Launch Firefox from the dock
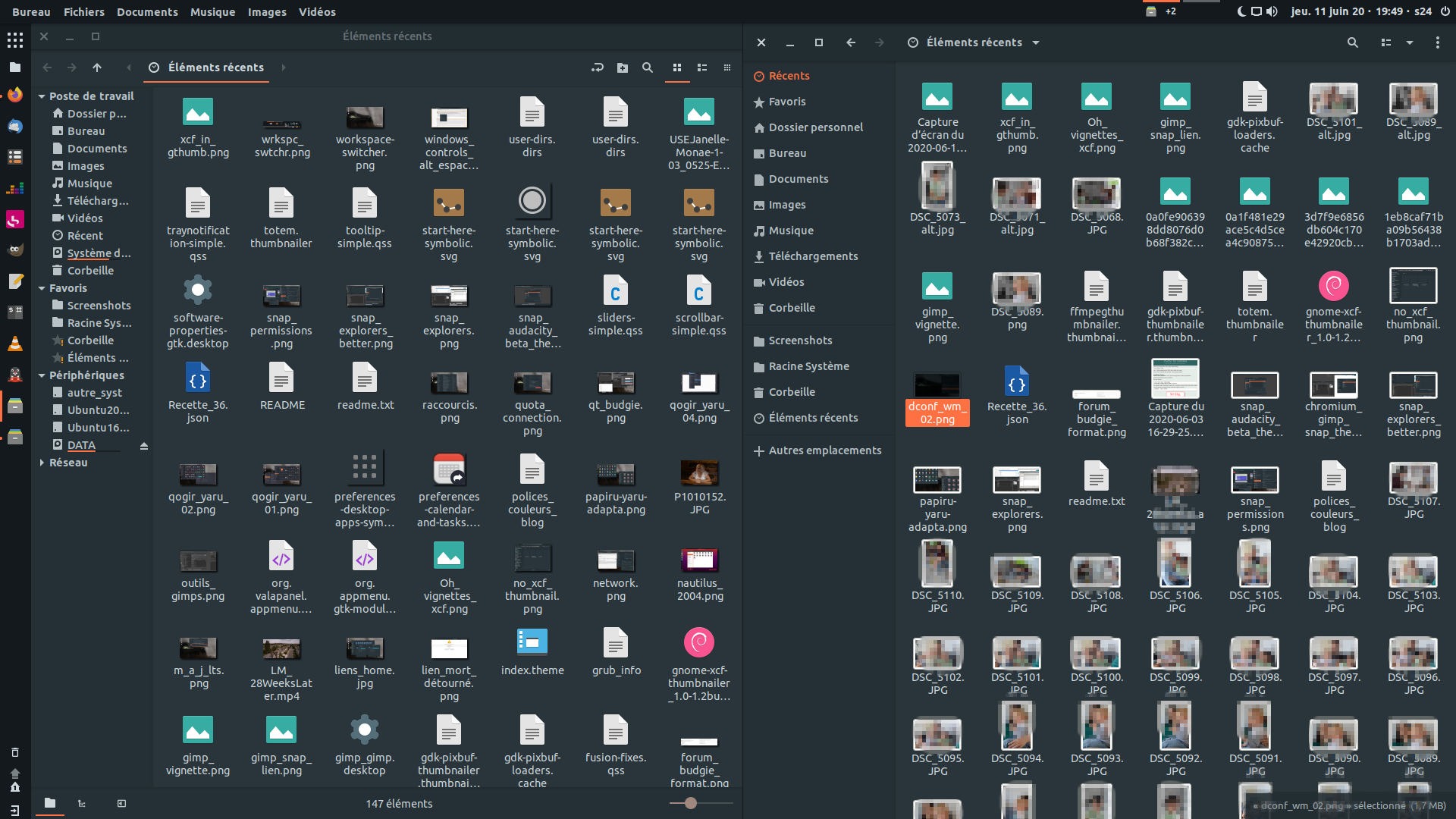The image size is (1456, 819). tap(14, 96)
